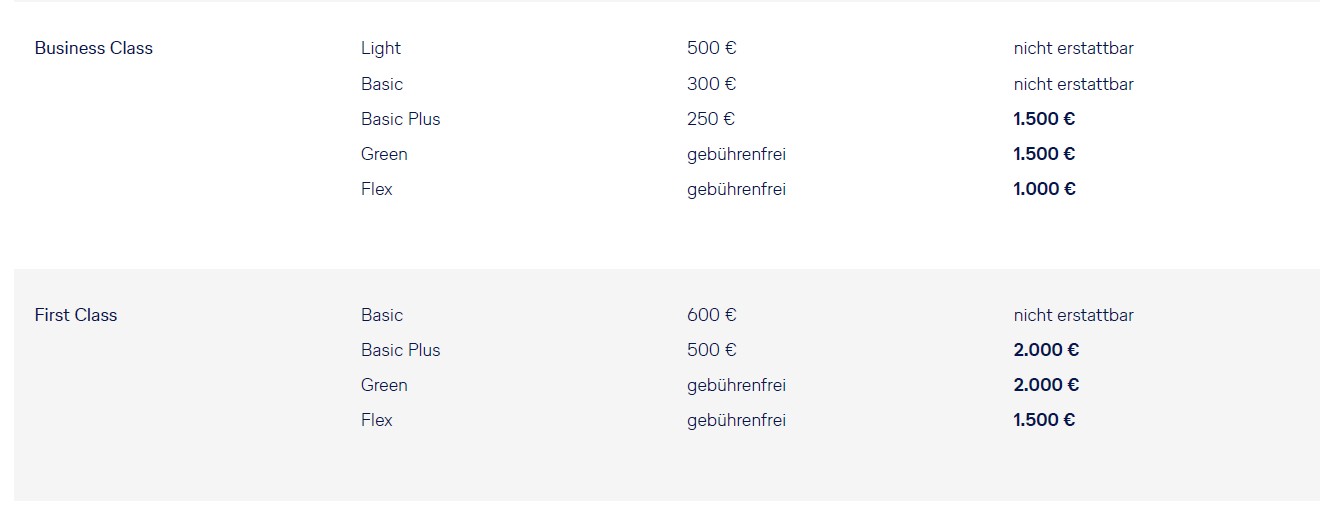Click "nicht erstattbar" for Business Light fare
The height and width of the screenshot is (531, 1331).
pyautogui.click(x=1073, y=48)
